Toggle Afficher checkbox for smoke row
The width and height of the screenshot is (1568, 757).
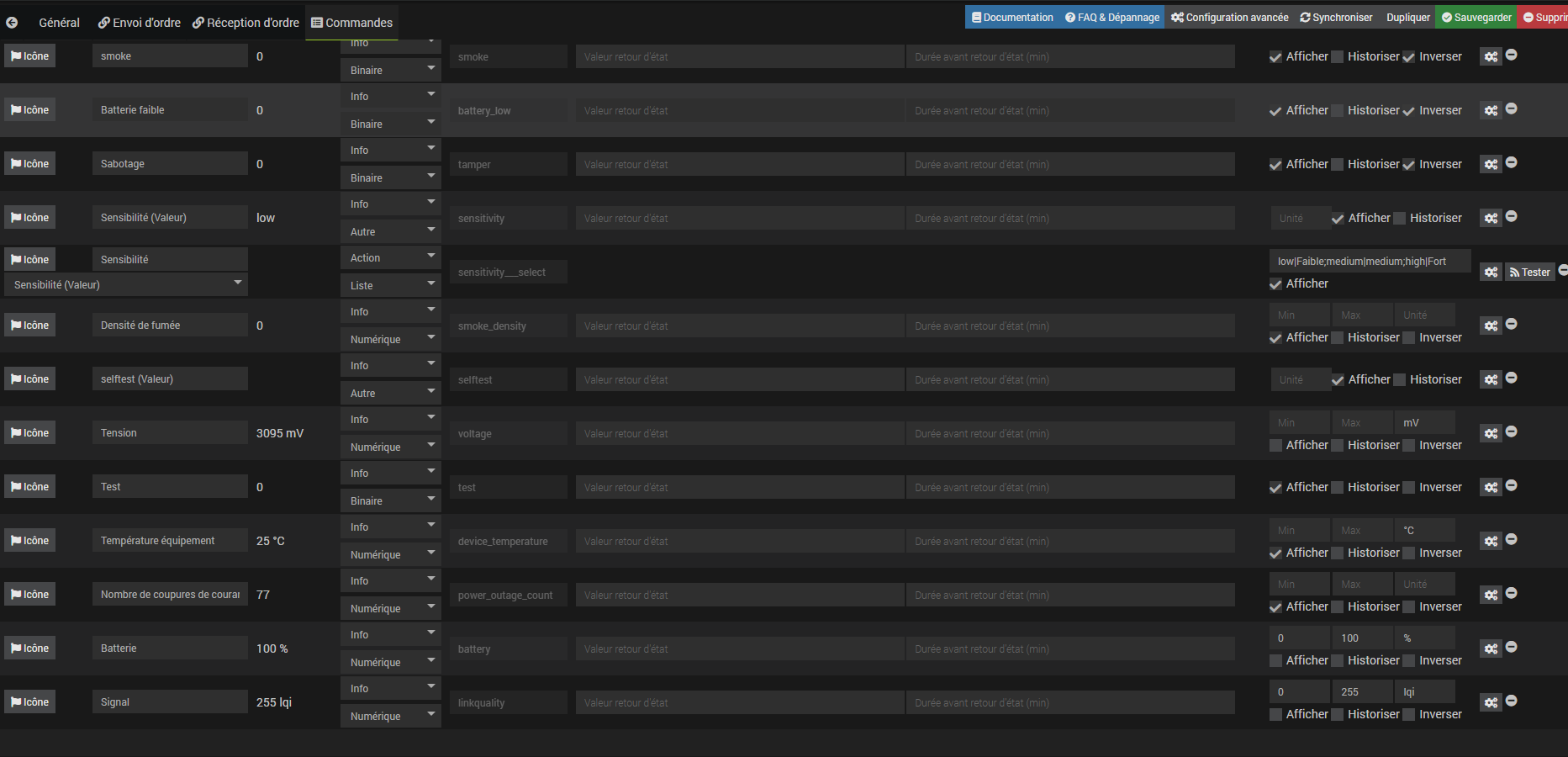click(1275, 57)
